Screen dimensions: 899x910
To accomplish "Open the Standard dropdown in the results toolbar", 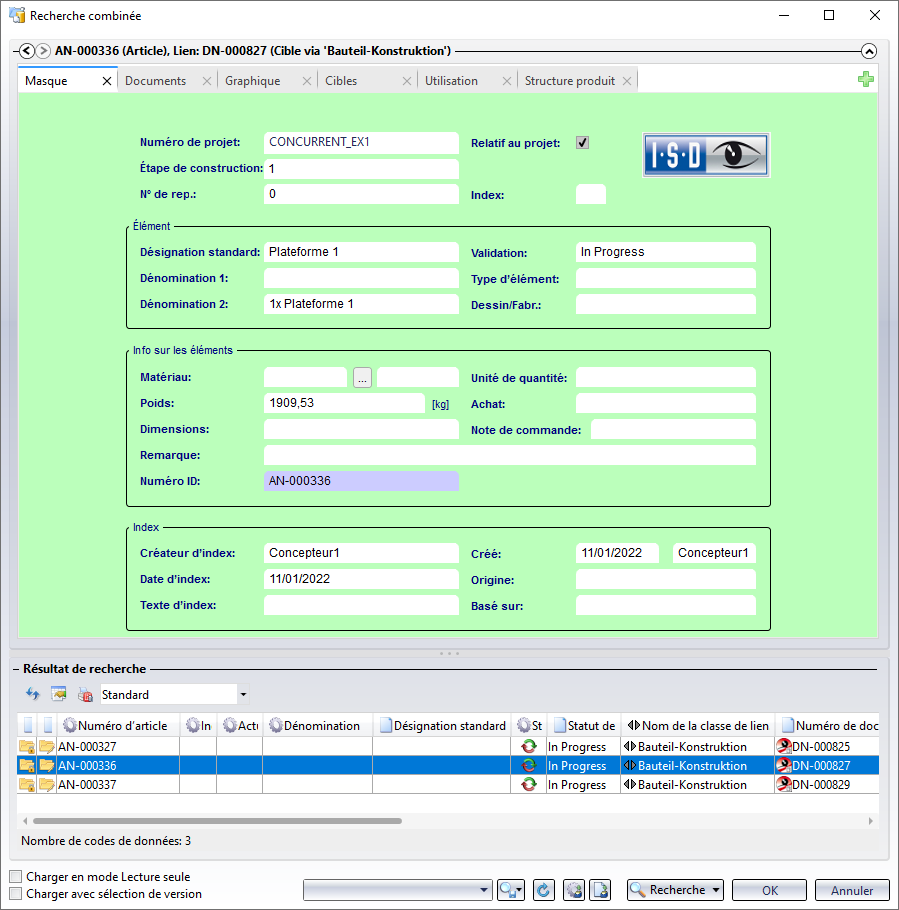I will point(243,694).
